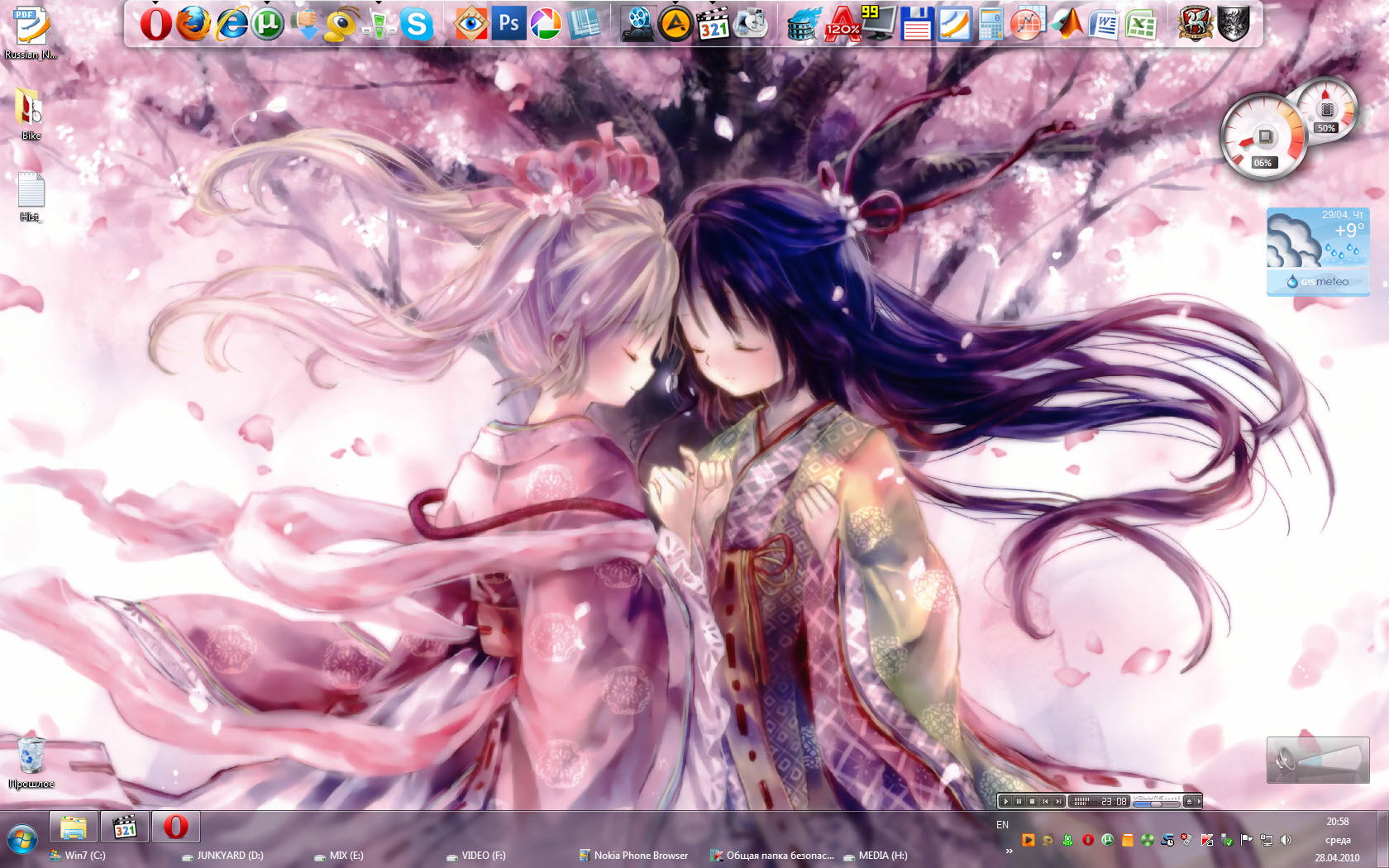The width and height of the screenshot is (1389, 868).
Task: Click the Kaspersky tray icon
Action: [1206, 840]
